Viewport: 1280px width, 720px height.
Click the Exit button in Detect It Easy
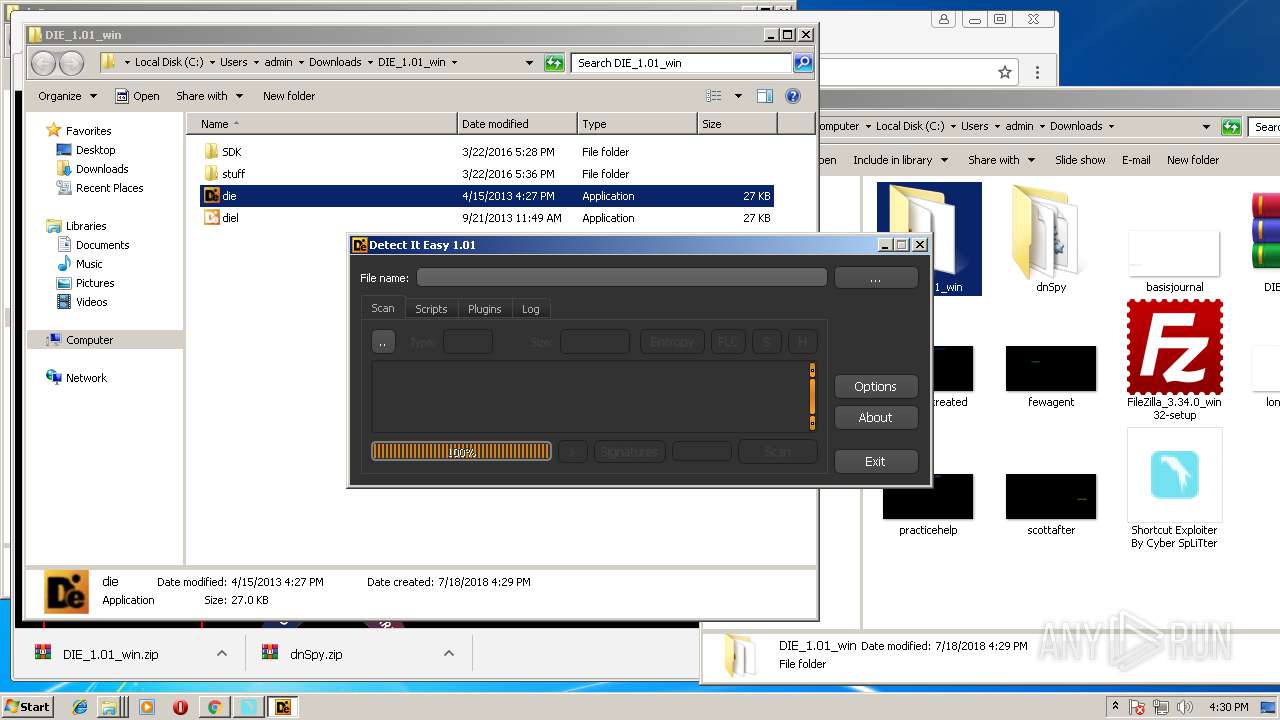(x=875, y=462)
